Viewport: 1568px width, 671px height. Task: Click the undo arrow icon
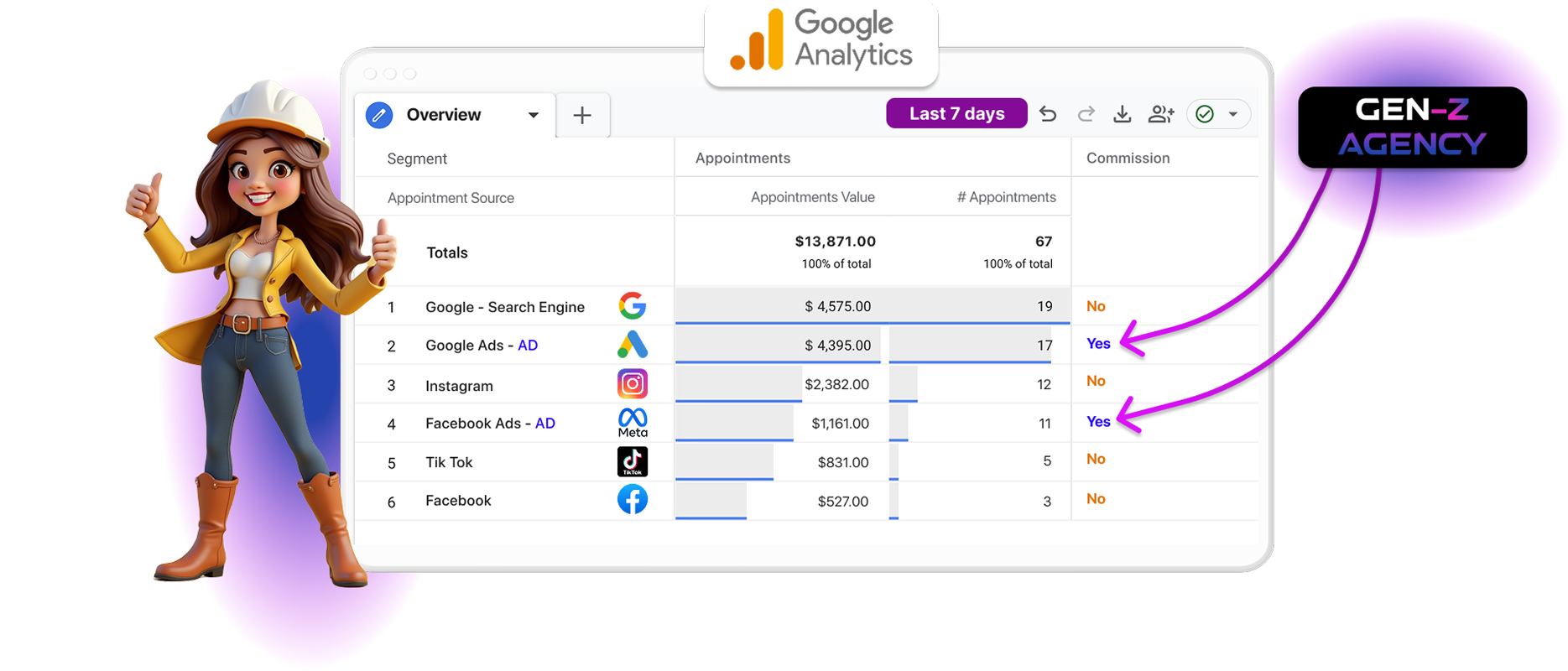coord(1048,114)
